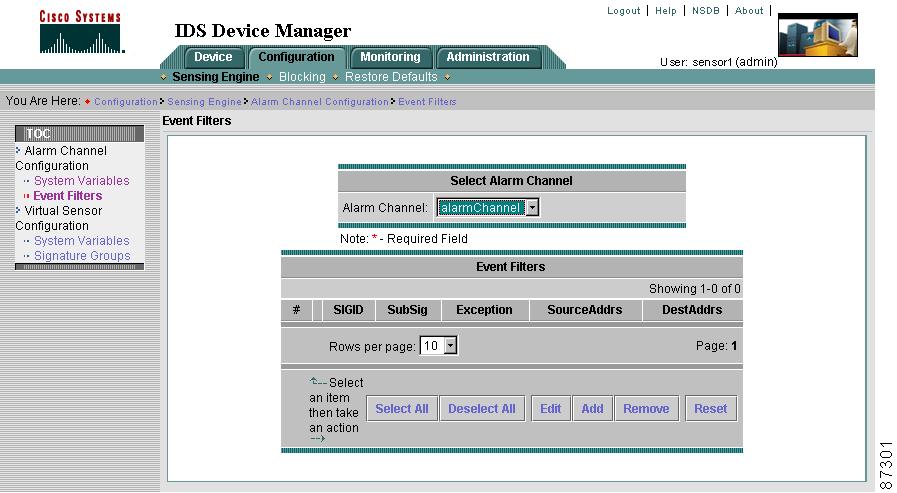Click the "Showing 1-0 of 0" text
The image size is (897, 493).
[x=694, y=289]
